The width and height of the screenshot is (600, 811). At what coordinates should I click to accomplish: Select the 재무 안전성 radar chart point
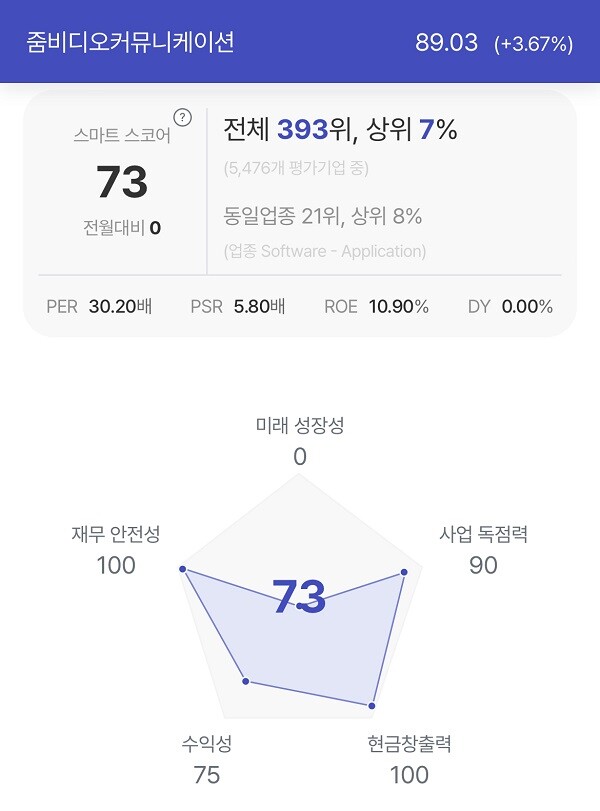coord(182,569)
